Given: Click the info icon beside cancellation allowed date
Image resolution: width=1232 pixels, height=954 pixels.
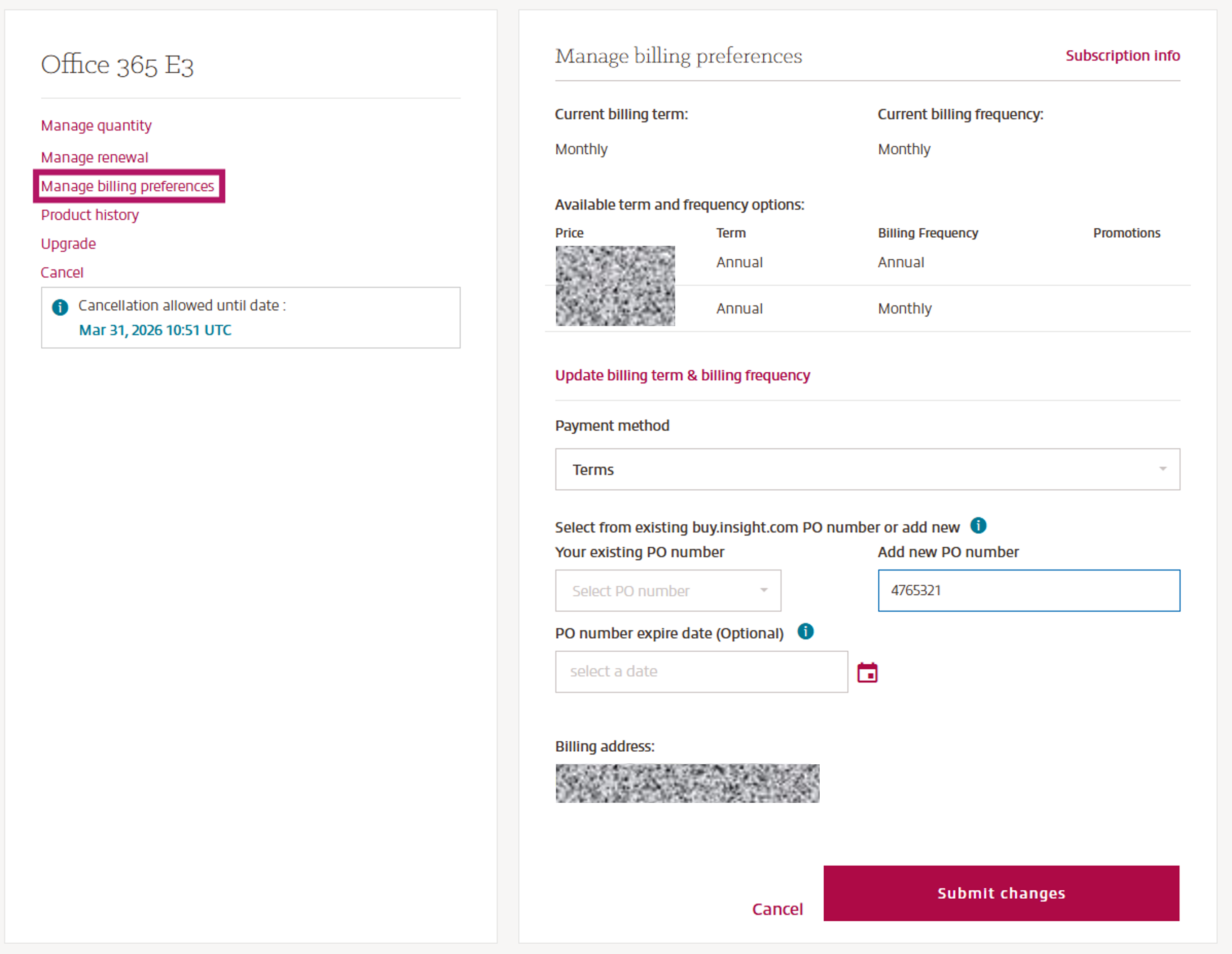Looking at the screenshot, I should (x=60, y=308).
